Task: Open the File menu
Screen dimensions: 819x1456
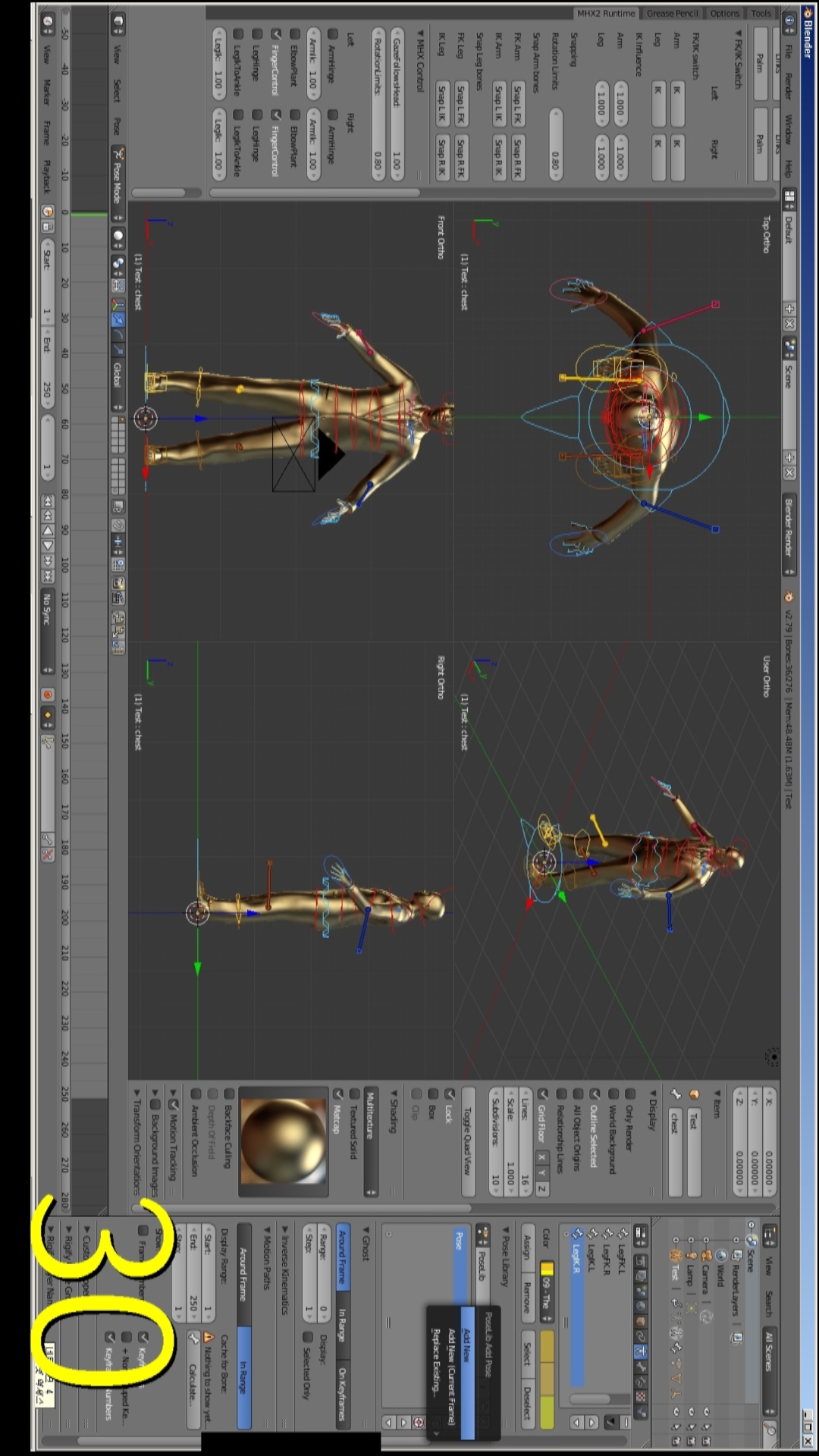Action: click(789, 51)
